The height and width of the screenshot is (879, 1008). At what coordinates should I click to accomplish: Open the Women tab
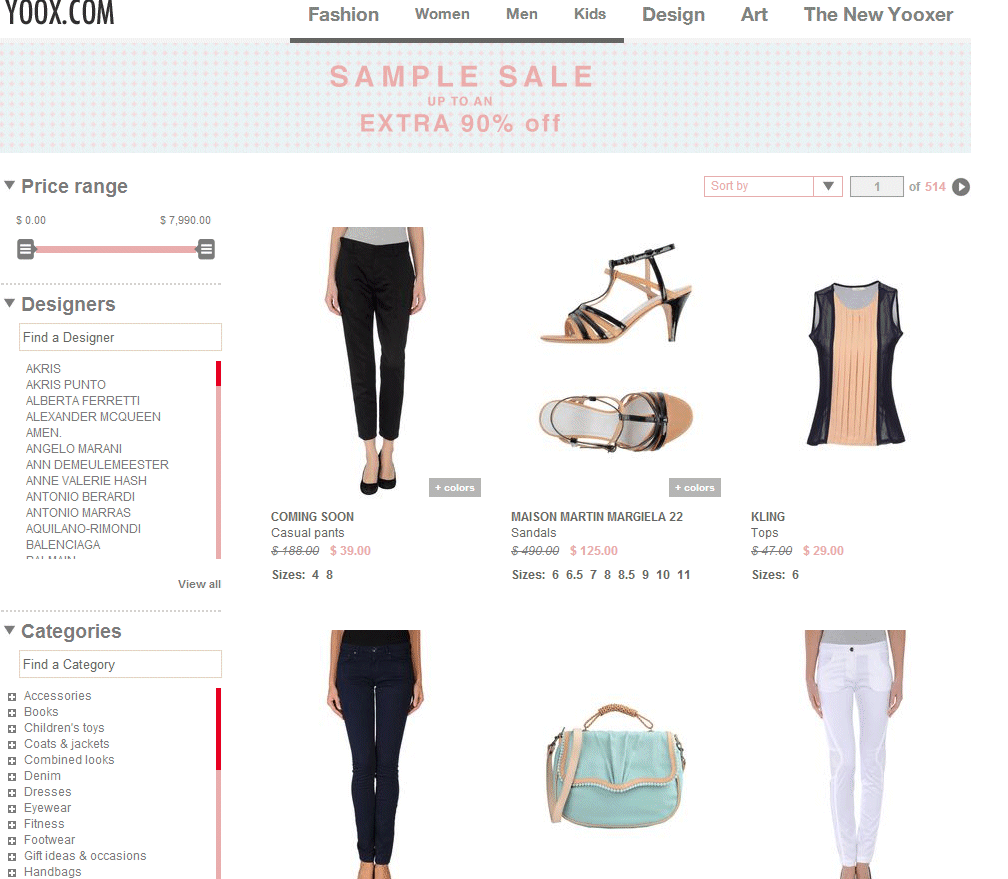442,14
